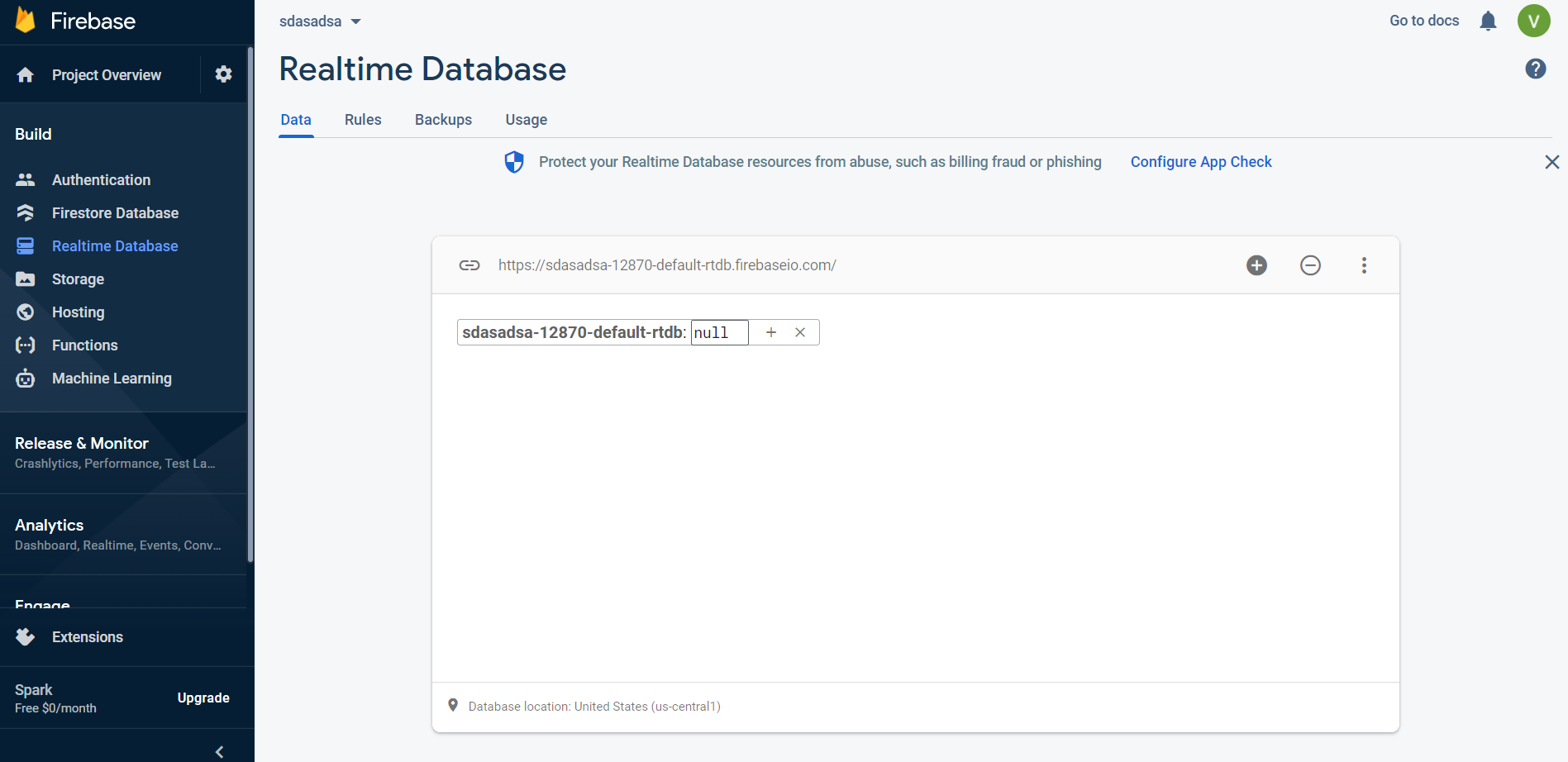Click the collapse all minus circle icon
Screen dimensions: 1568x762
point(1310,265)
